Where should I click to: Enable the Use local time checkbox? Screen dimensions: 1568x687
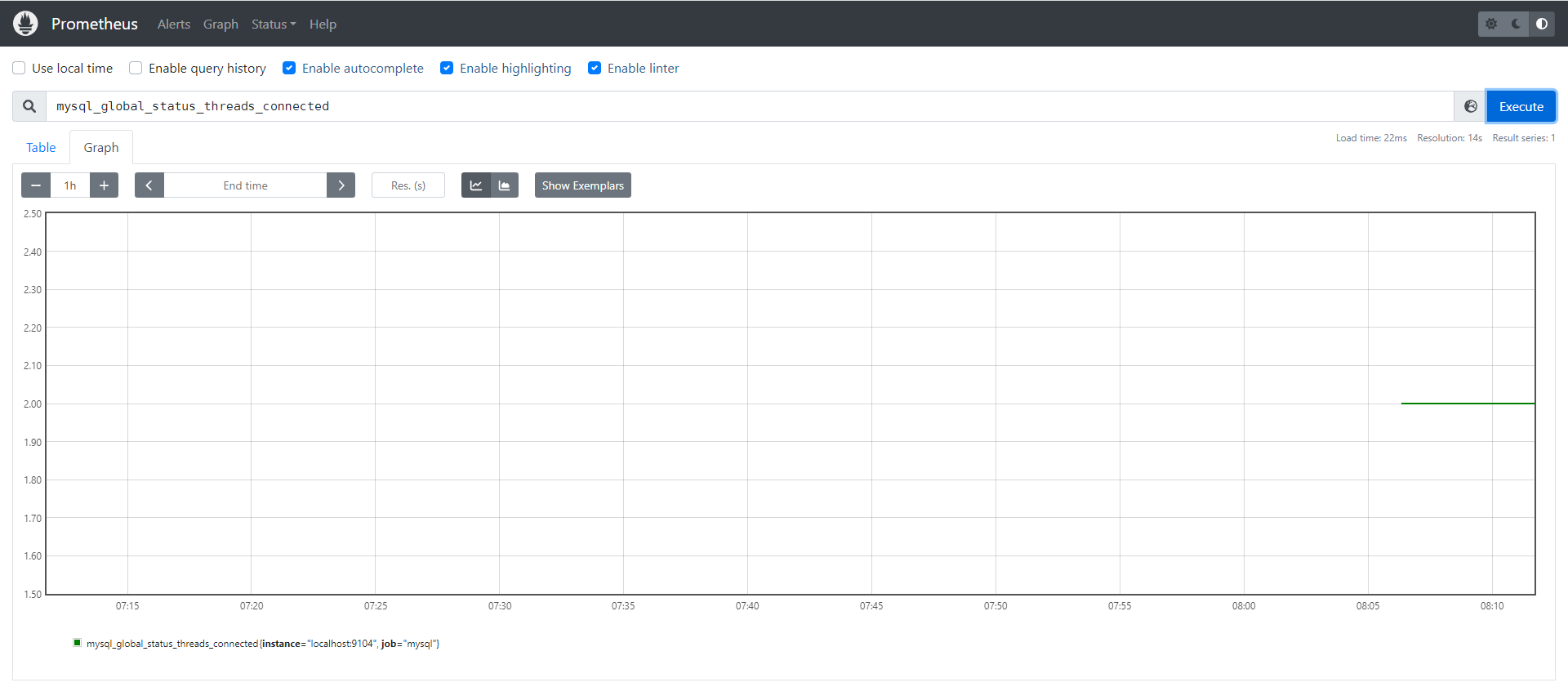click(x=19, y=68)
